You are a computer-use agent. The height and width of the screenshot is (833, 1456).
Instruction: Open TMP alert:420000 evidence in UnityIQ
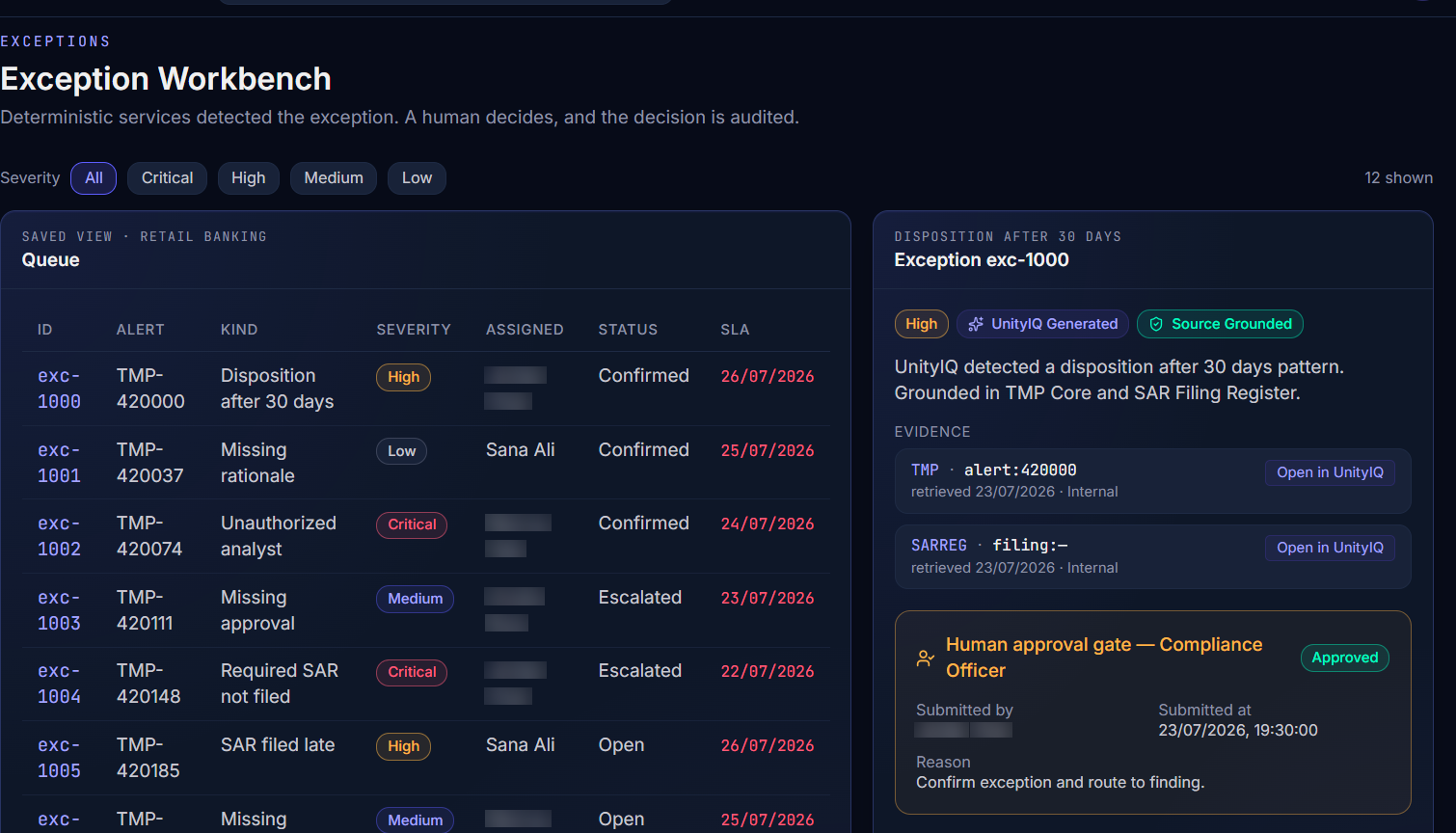coord(1330,472)
